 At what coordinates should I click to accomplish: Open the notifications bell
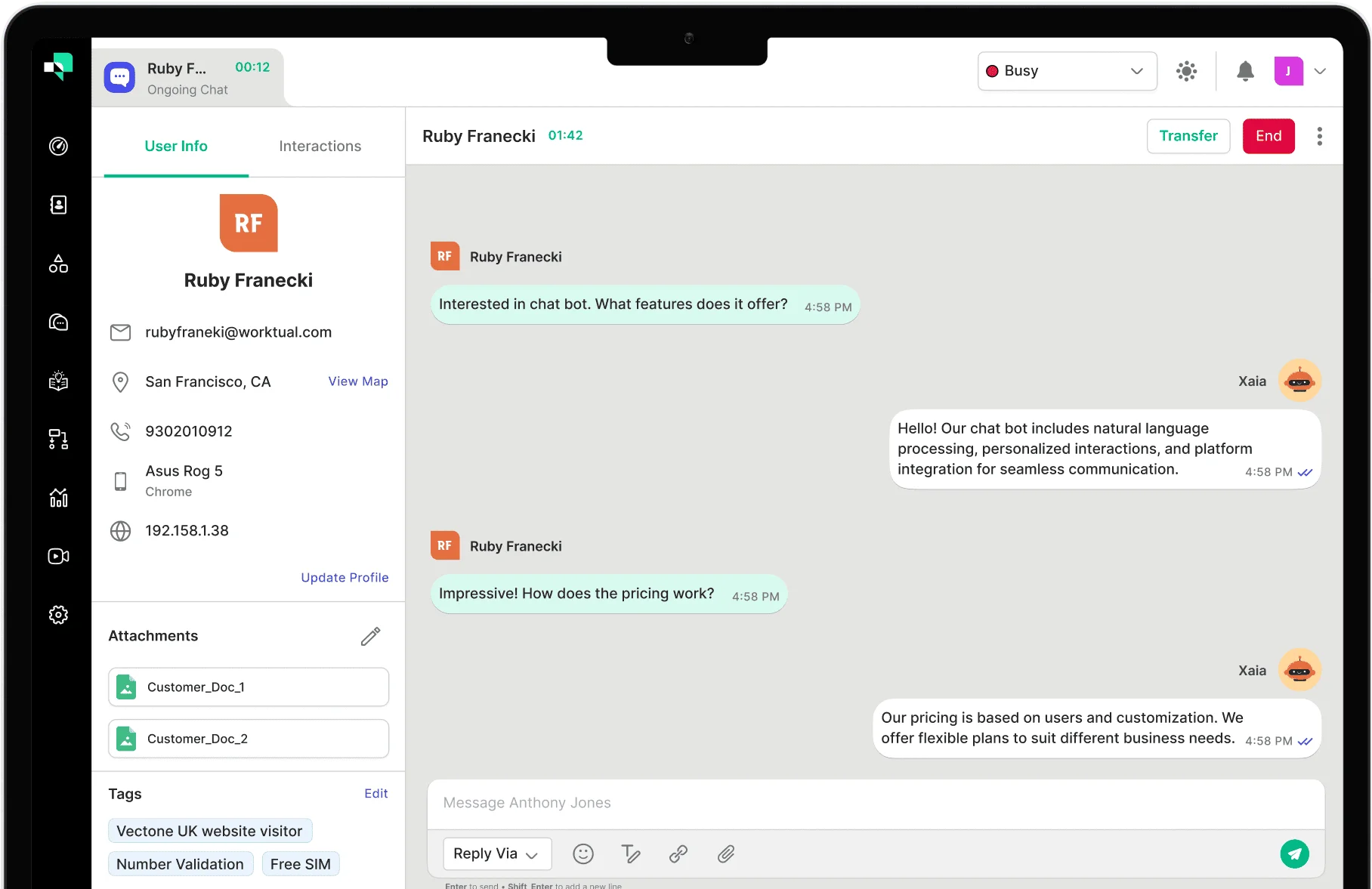coord(1245,71)
